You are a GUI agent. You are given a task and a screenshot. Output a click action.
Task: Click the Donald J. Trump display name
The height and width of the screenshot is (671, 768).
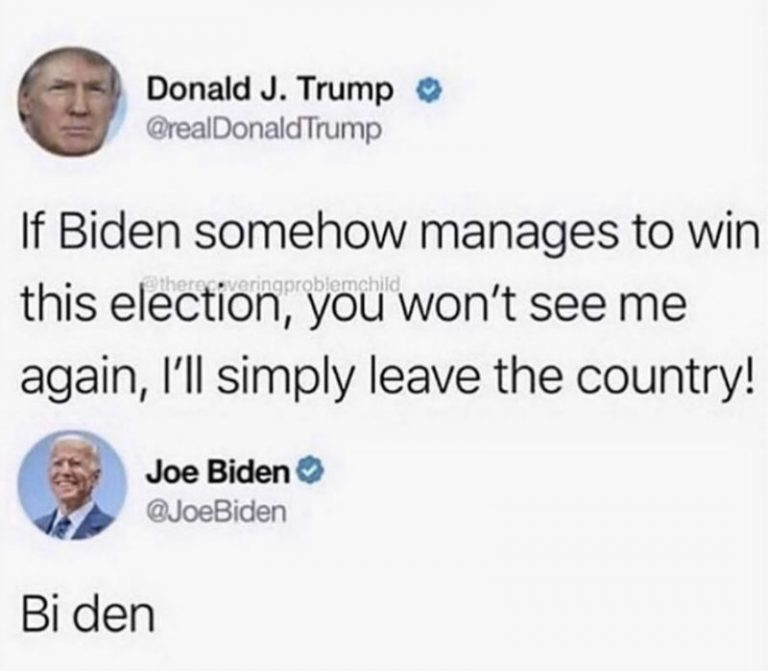pyautogui.click(x=270, y=90)
